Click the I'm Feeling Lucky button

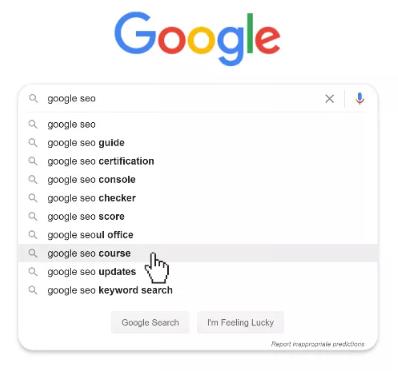(x=240, y=322)
